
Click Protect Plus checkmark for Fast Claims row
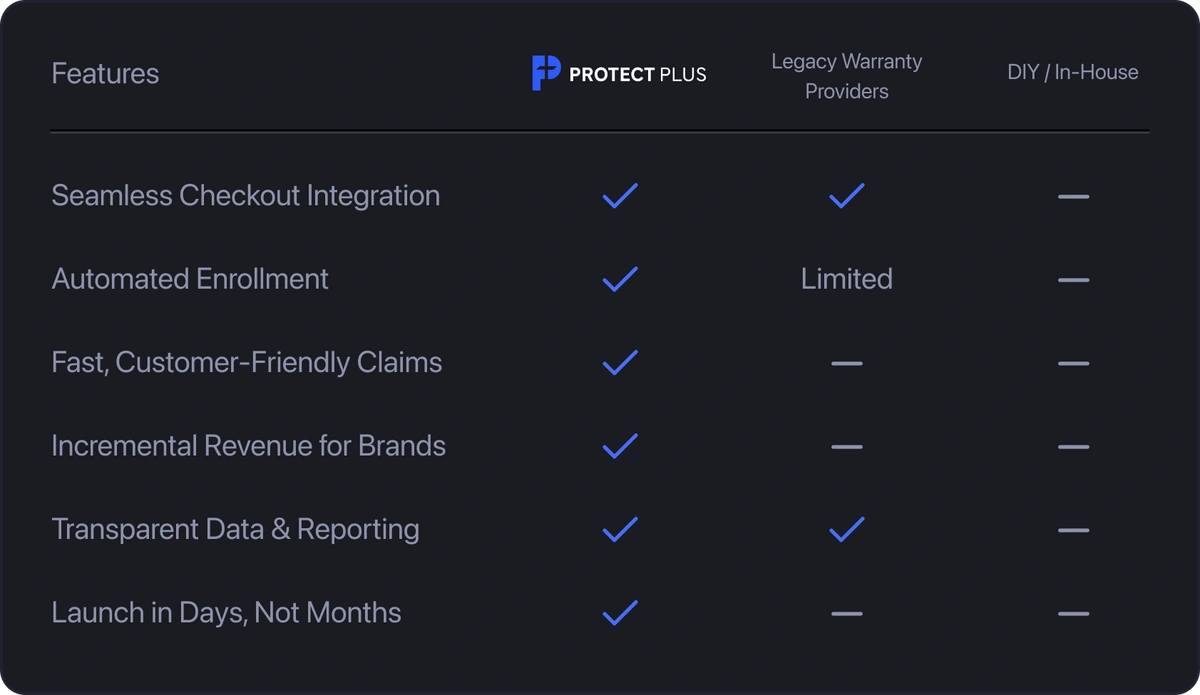click(x=620, y=362)
